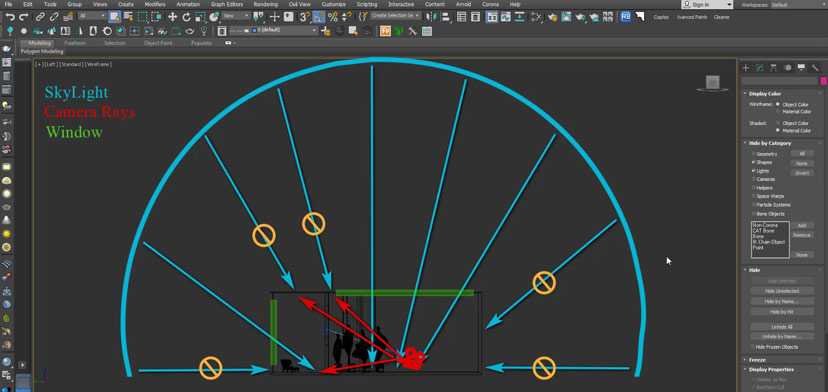Open the Modifiers menu
Viewport: 828px width, 392px height.
click(155, 4)
